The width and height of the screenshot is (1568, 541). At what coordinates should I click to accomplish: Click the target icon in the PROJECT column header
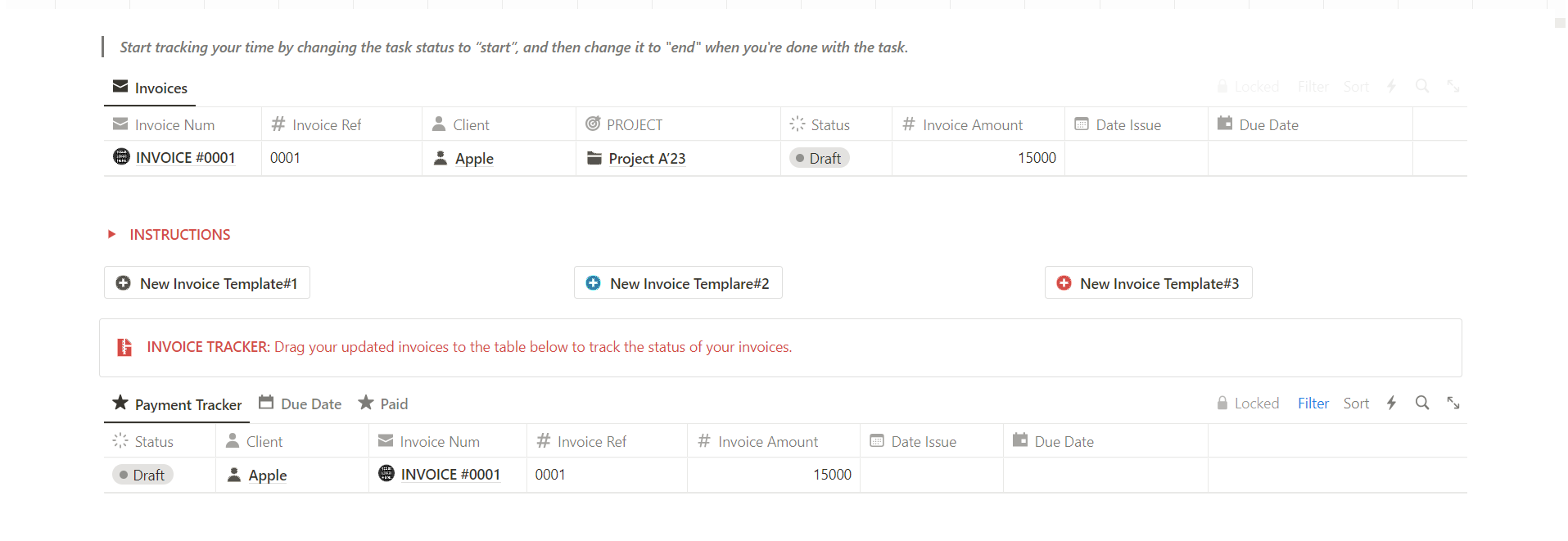pos(592,124)
